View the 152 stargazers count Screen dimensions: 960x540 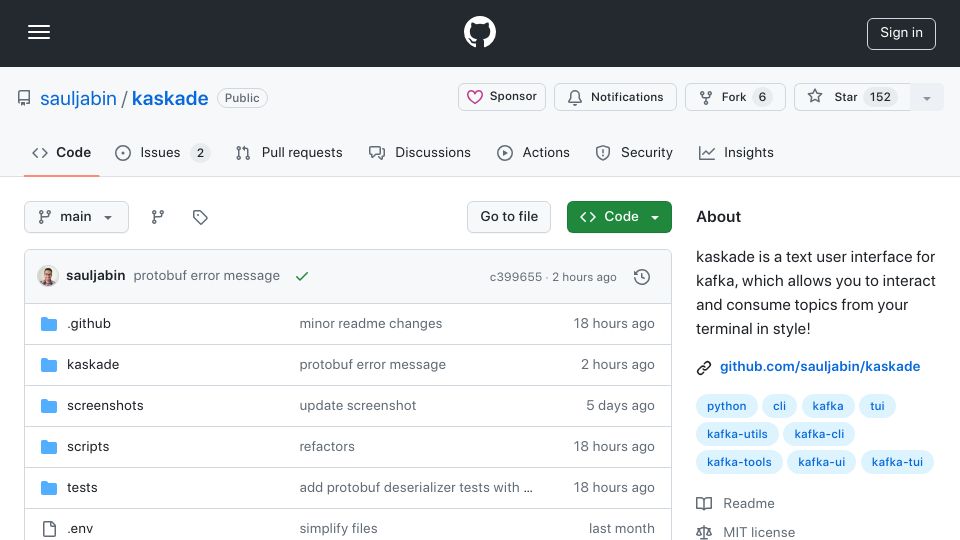tap(880, 97)
